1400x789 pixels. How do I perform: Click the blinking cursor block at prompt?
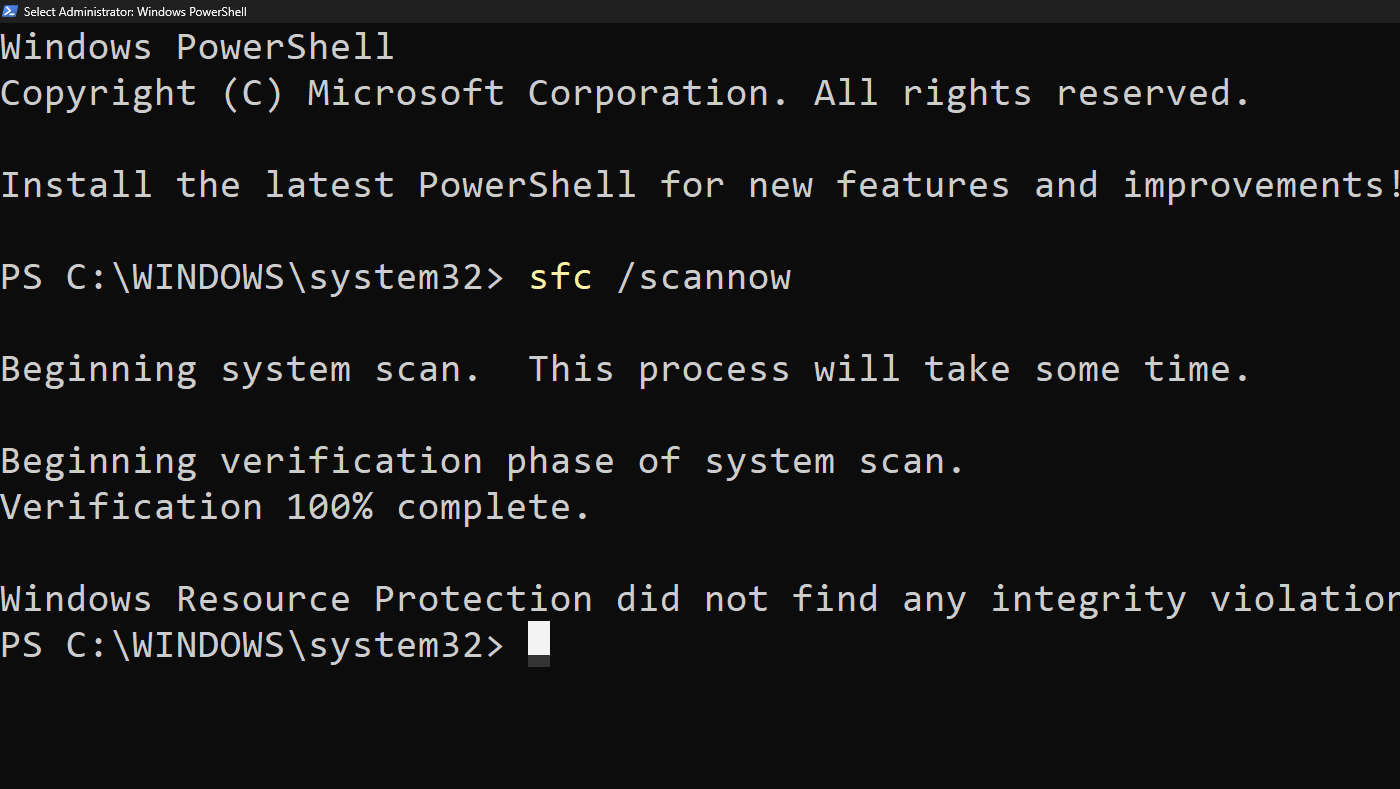[x=538, y=643]
